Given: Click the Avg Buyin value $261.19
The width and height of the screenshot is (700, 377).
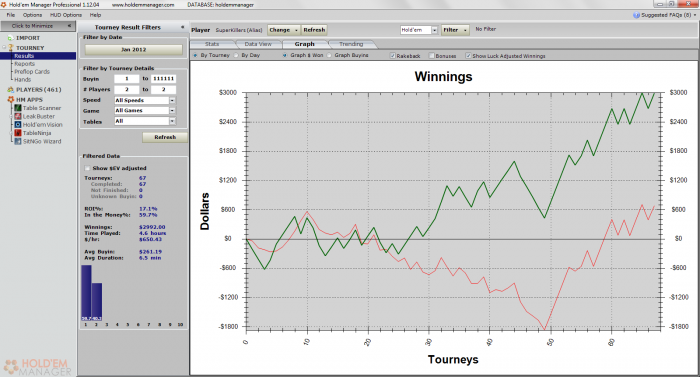Looking at the screenshot, I should (150, 251).
